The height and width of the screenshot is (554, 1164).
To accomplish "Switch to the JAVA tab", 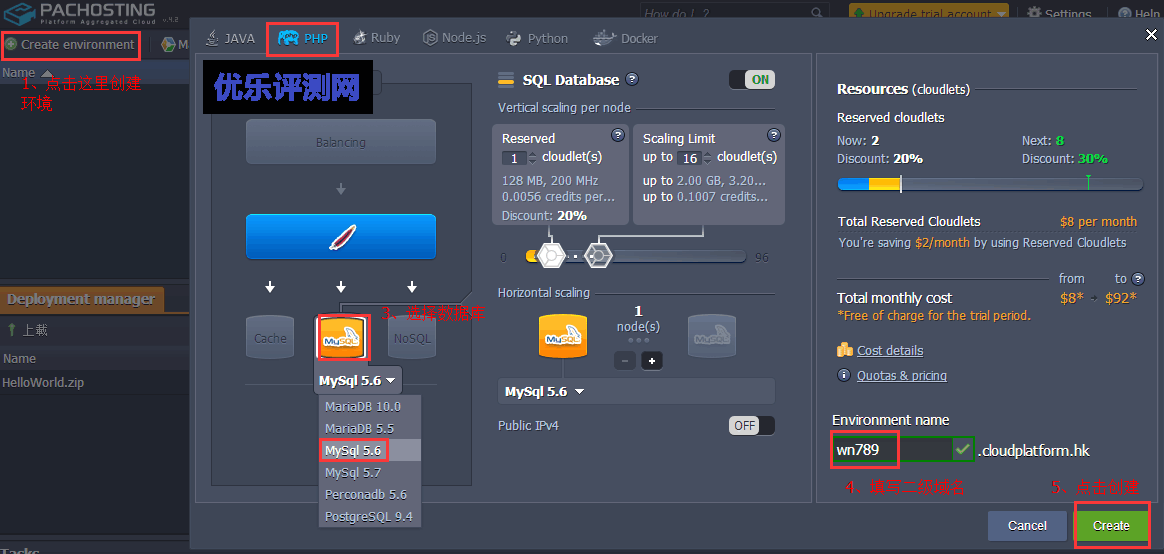I will pyautogui.click(x=230, y=38).
